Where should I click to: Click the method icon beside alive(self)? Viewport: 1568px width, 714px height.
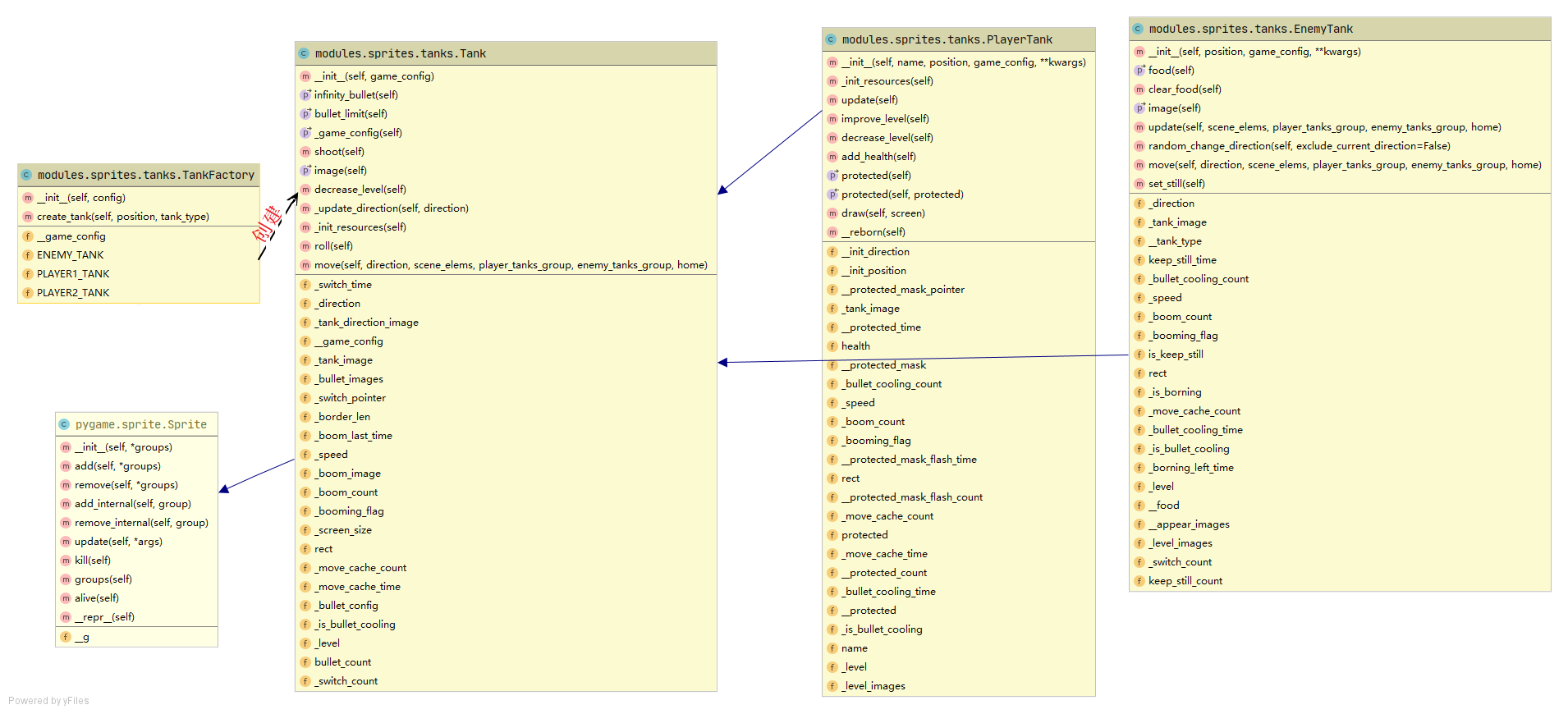pyautogui.click(x=66, y=598)
